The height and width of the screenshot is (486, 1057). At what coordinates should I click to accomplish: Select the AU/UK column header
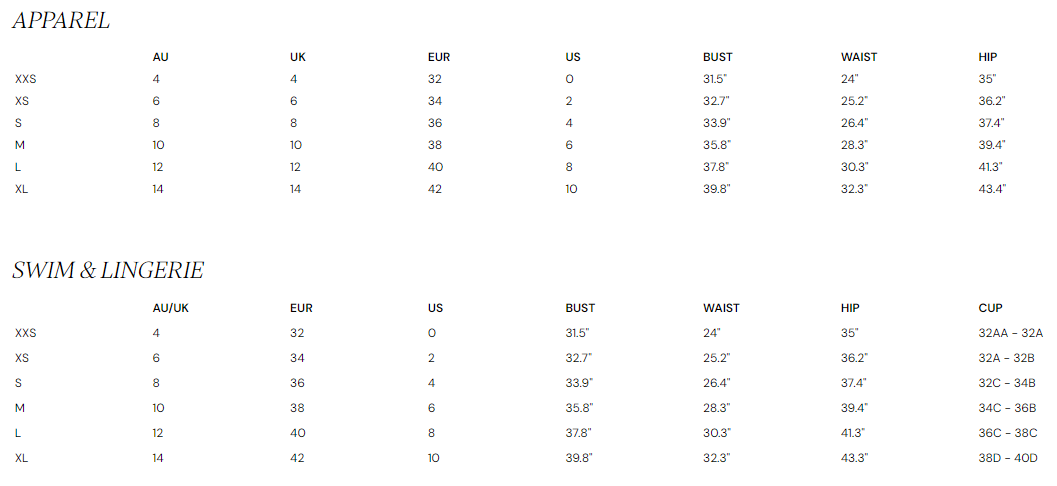coord(170,308)
